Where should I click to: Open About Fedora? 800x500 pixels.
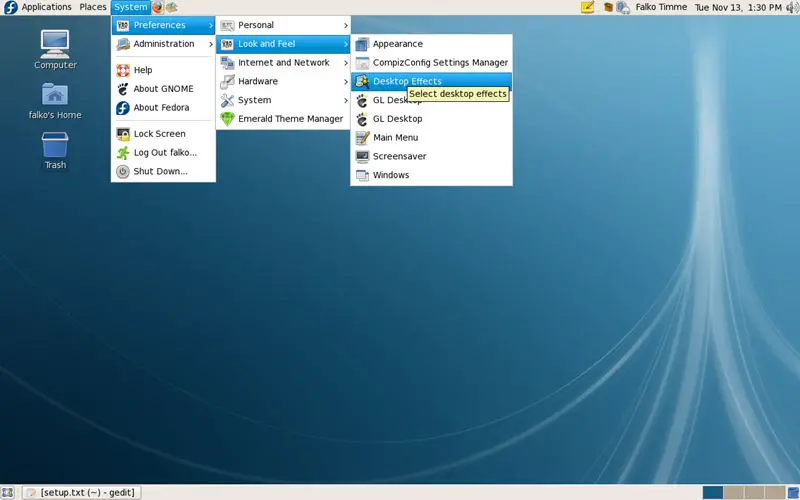[163, 108]
